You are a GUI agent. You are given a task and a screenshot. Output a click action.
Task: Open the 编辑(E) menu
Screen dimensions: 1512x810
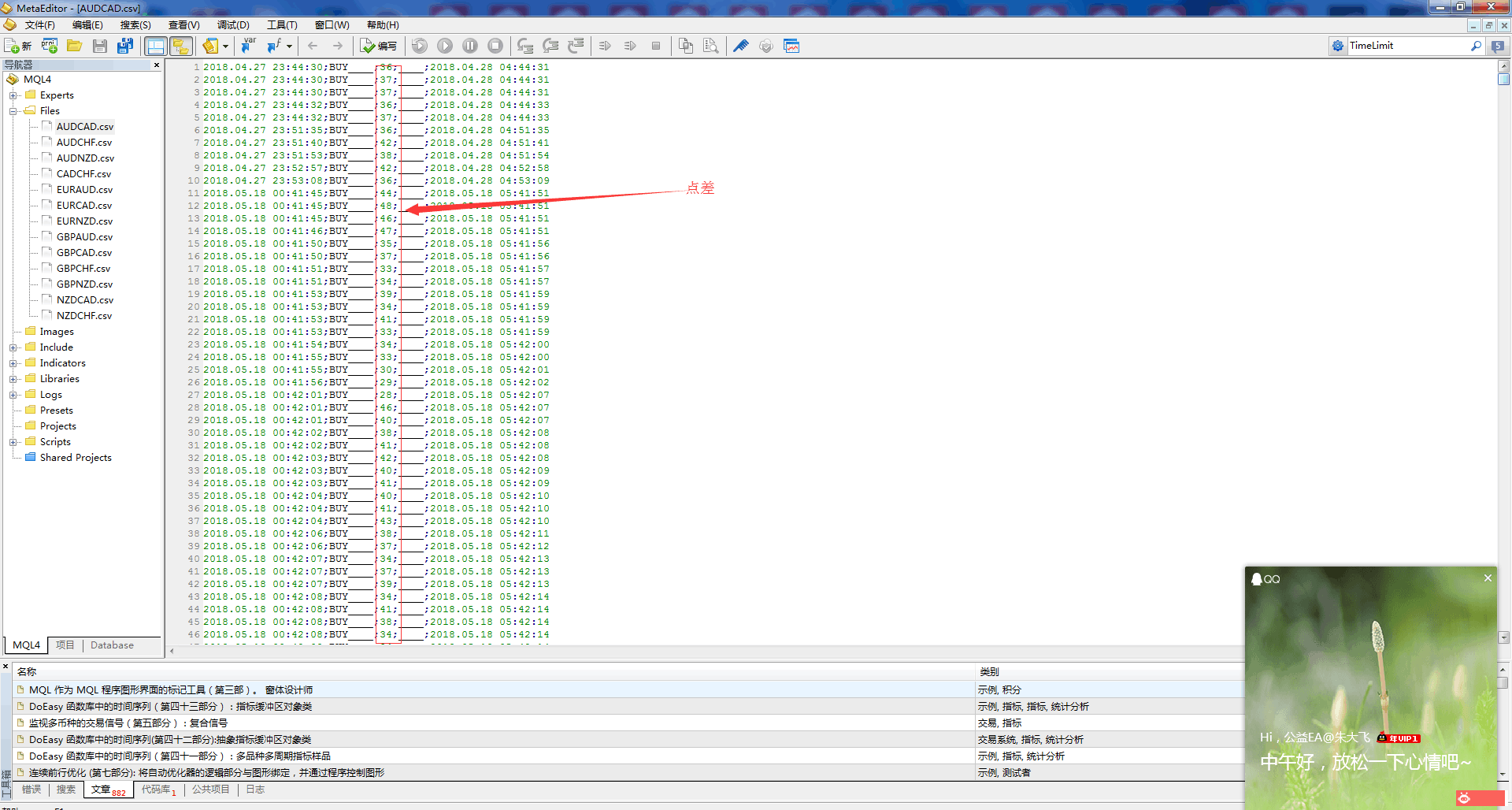point(87,25)
